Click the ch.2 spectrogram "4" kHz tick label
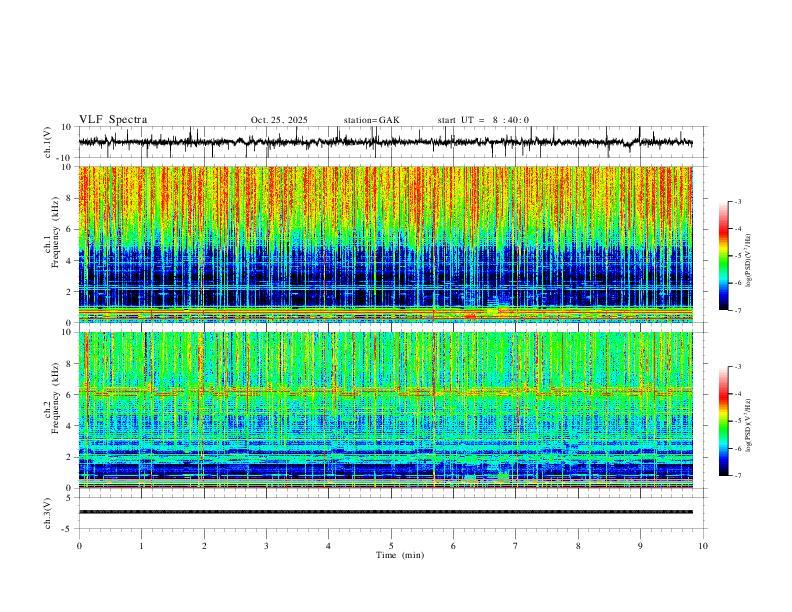 (x=69, y=426)
